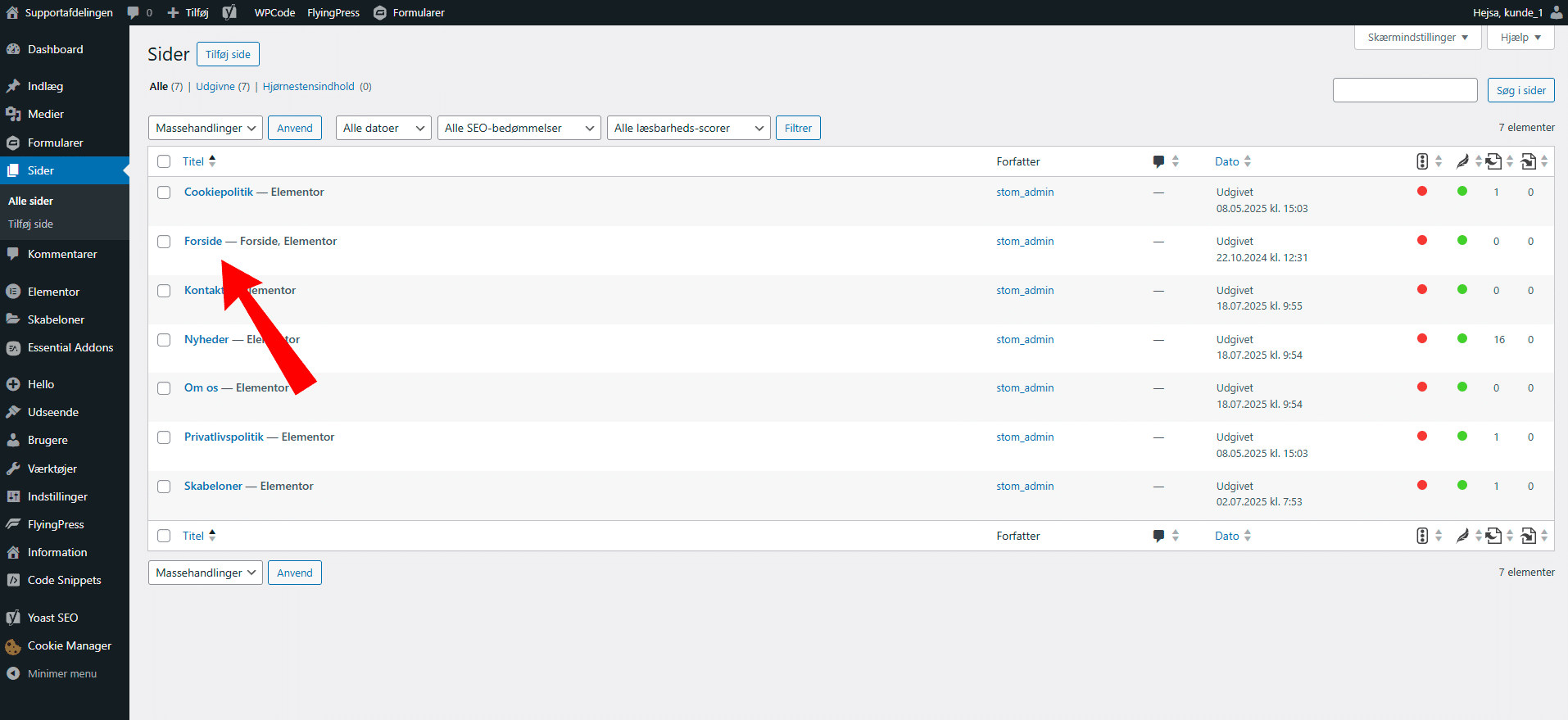Open Alle læsbarheds-scorer dropdown
Image resolution: width=1568 pixels, height=720 pixels.
(x=689, y=128)
